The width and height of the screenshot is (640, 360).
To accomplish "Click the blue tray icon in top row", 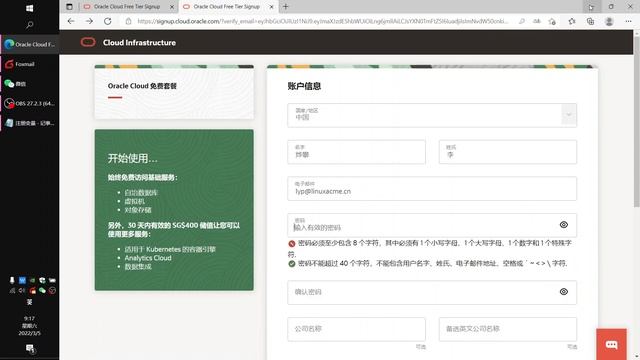I will tap(22, 280).
